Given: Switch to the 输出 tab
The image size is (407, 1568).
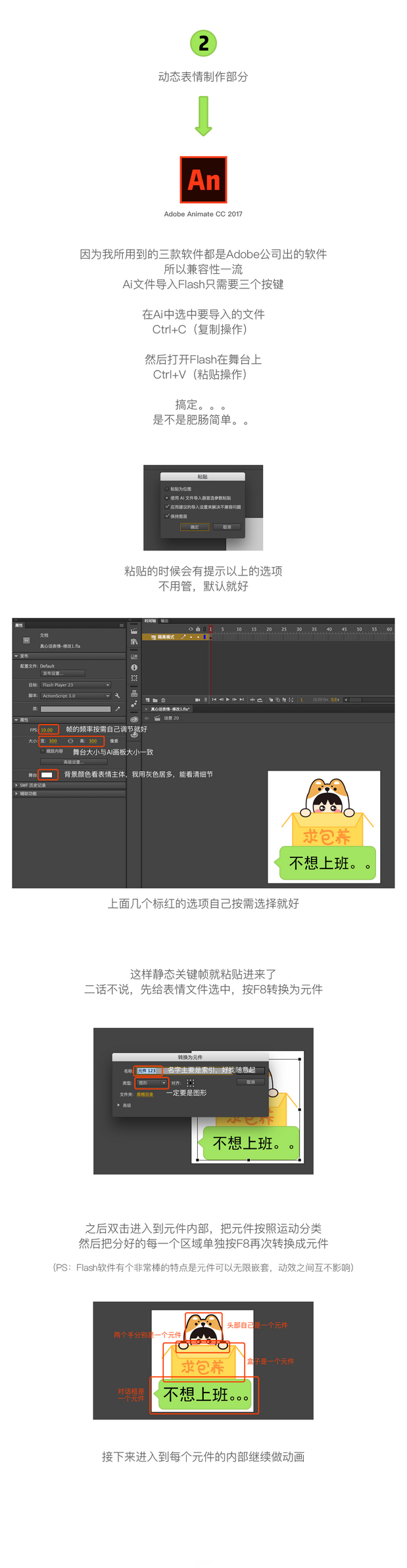Looking at the screenshot, I should pos(165,621).
